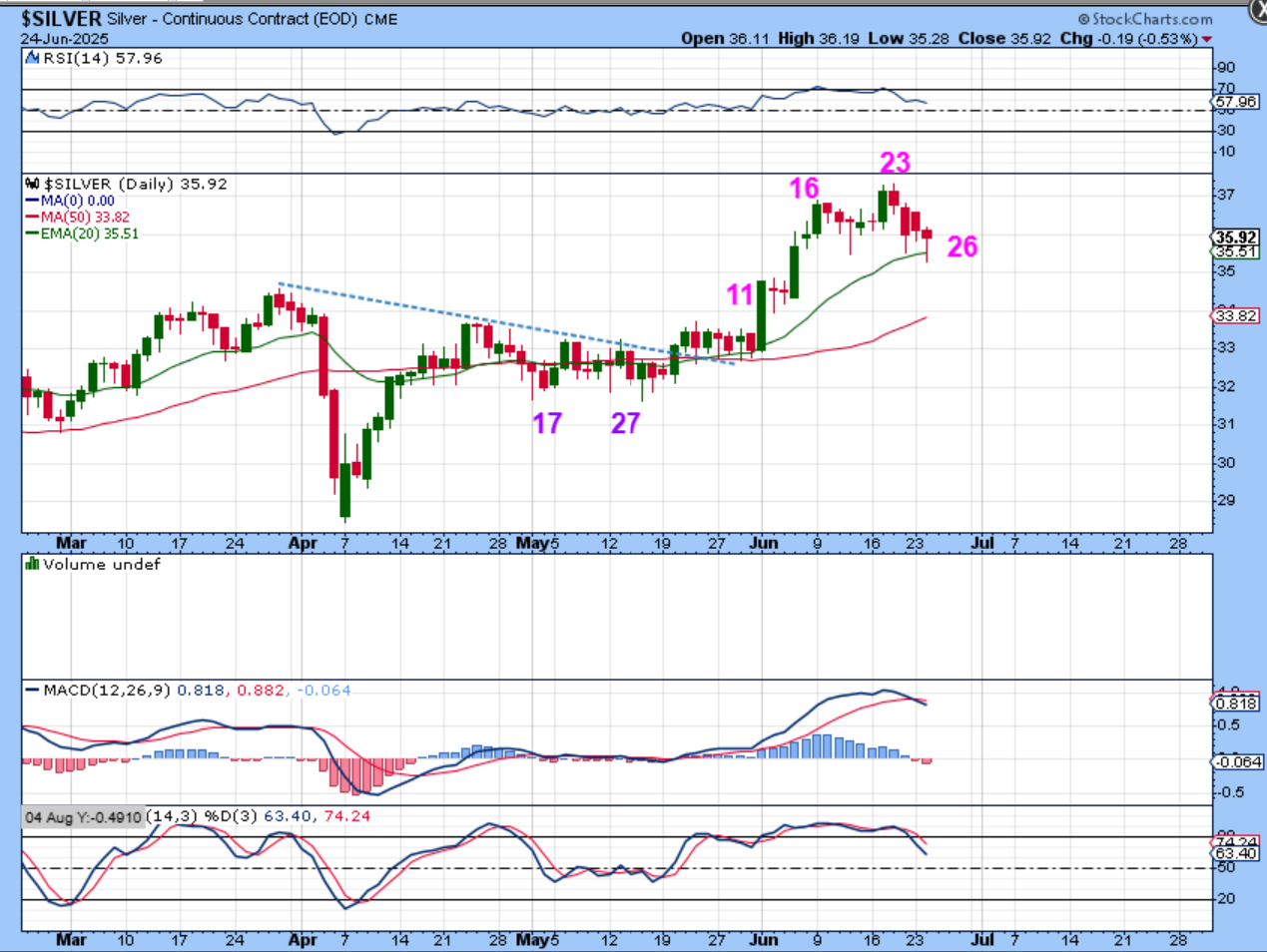
Task: Click the 33.82 MA(50) price axis tag
Action: pos(1235,315)
